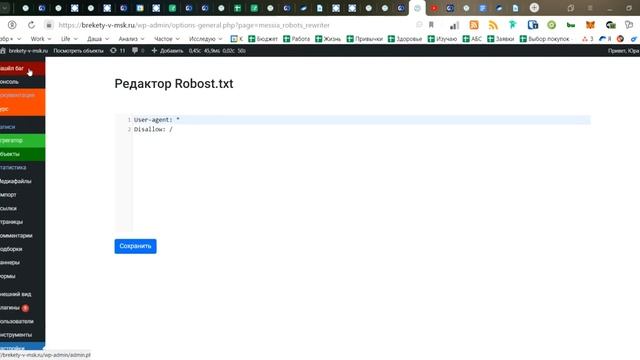Viewport: 640px width, 360px height.
Task: Open Пользователи in the sidebar
Action: tap(22, 321)
